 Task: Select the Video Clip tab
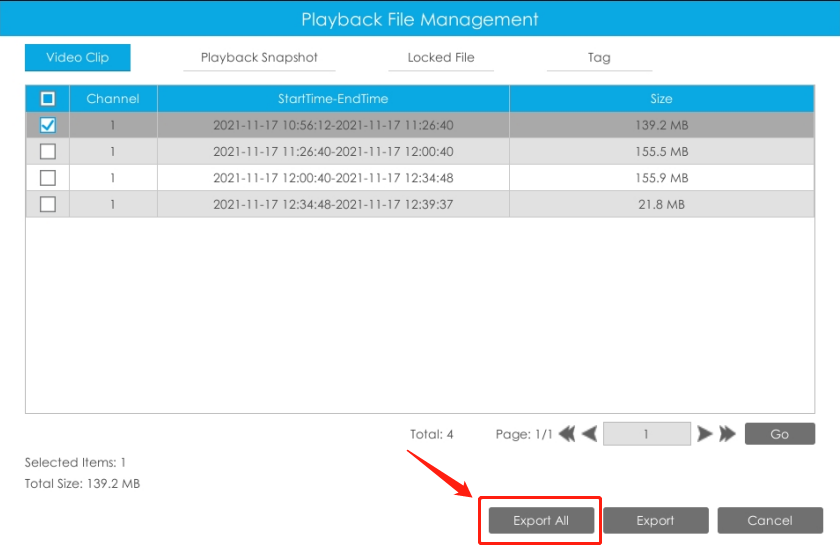click(x=78, y=57)
